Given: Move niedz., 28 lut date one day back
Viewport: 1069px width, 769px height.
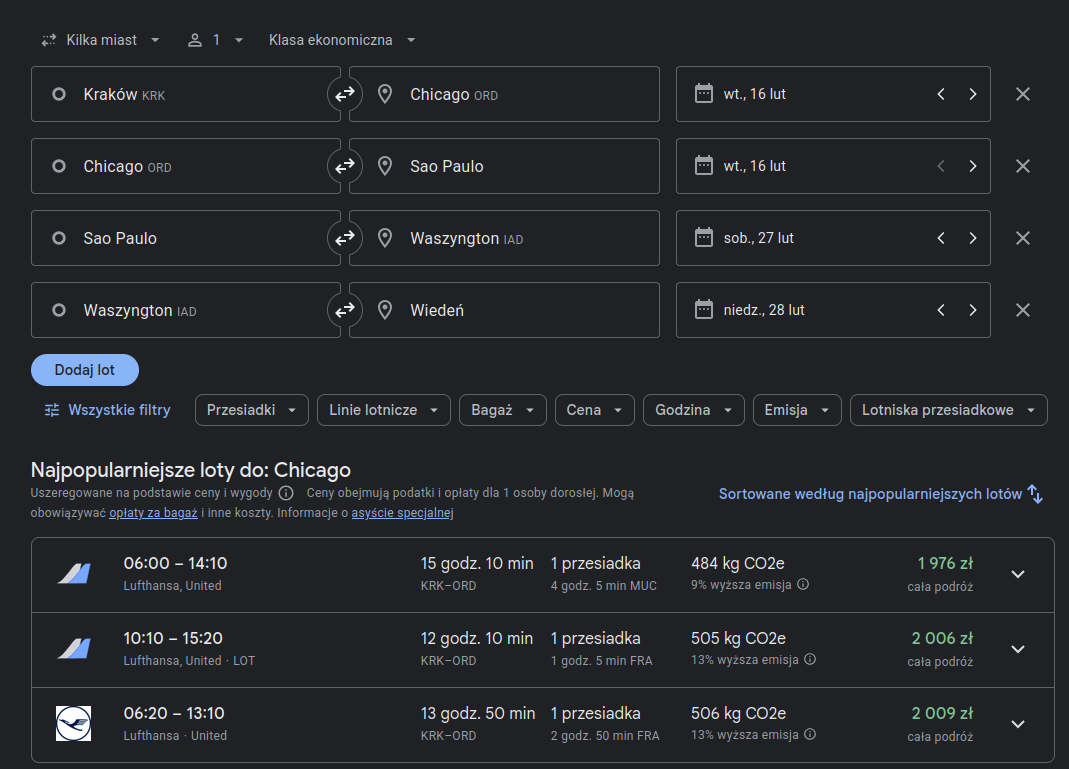Looking at the screenshot, I should [x=941, y=310].
